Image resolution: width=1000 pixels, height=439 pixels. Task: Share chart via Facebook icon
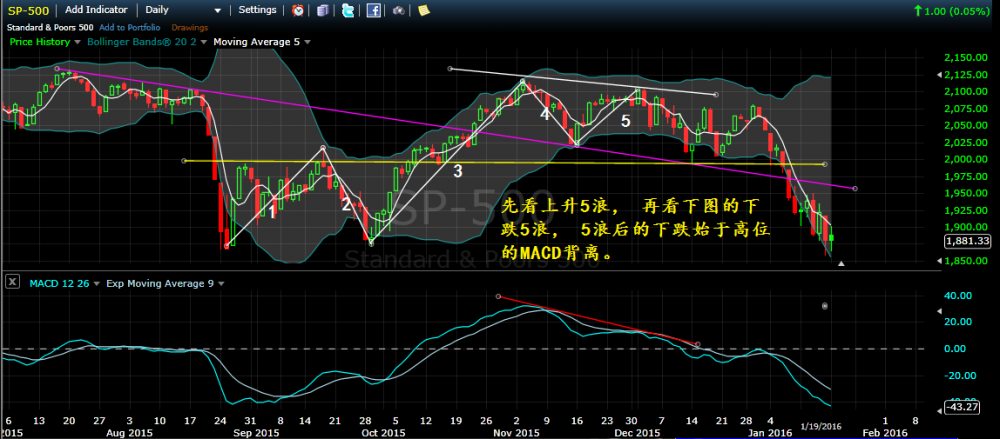pos(372,10)
